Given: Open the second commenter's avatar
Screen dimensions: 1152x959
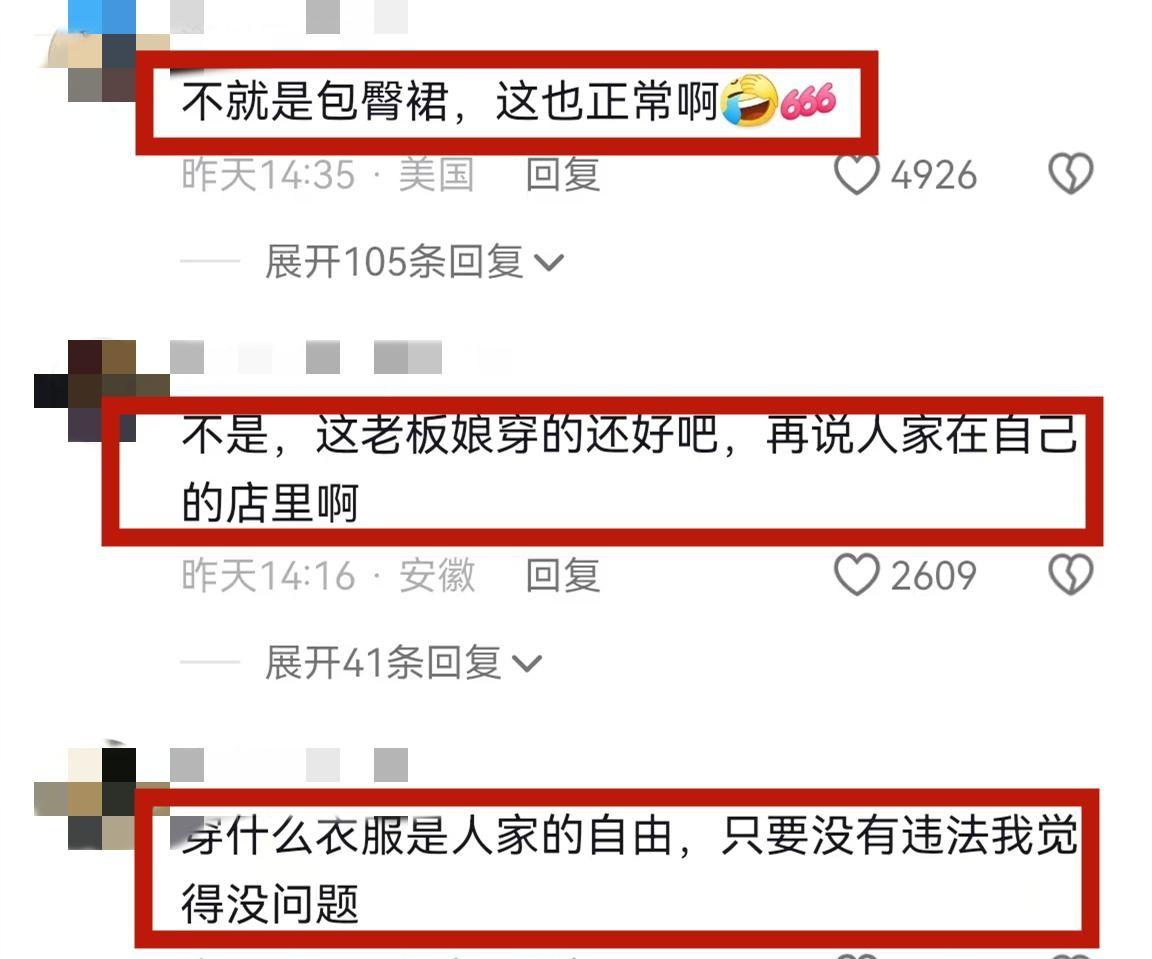Looking at the screenshot, I should (x=102, y=390).
